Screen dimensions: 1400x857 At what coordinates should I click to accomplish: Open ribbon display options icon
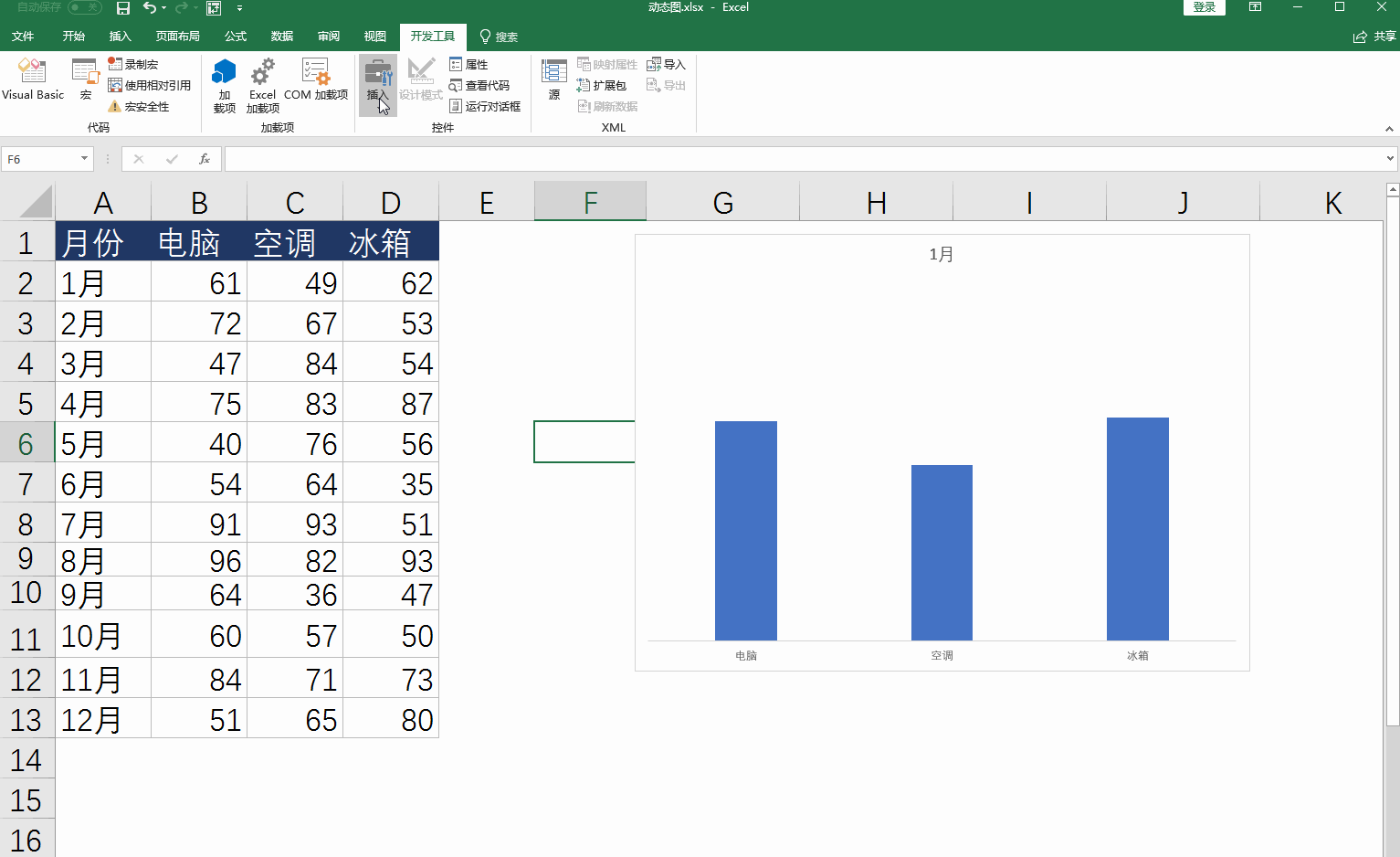tap(1256, 7)
